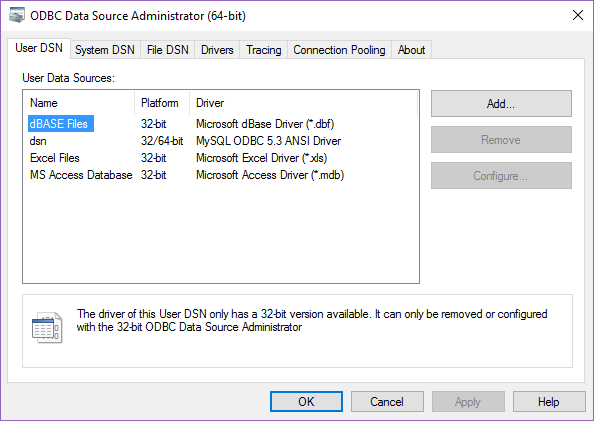This screenshot has width=594, height=421.
Task: Close the ODBC Administrator window
Action: [x=578, y=16]
